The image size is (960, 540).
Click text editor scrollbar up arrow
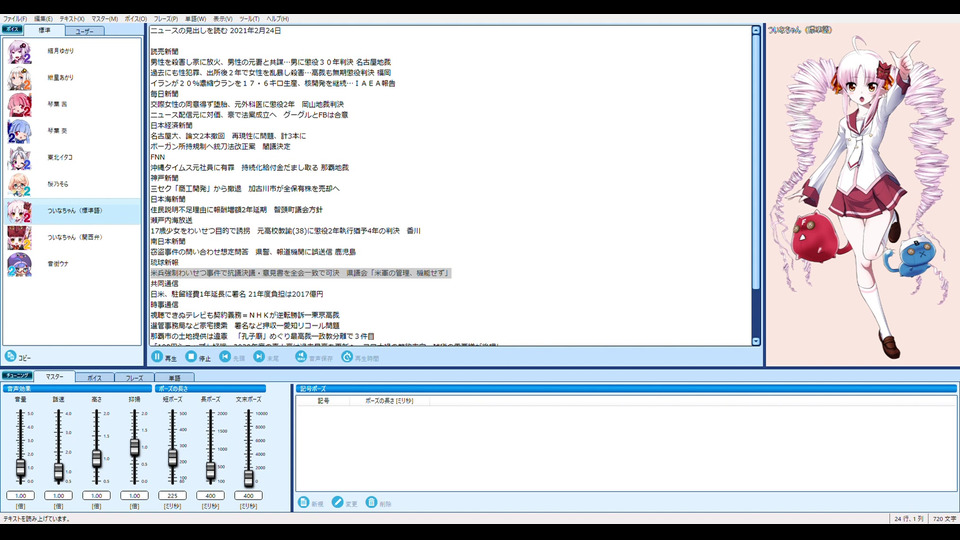(756, 30)
